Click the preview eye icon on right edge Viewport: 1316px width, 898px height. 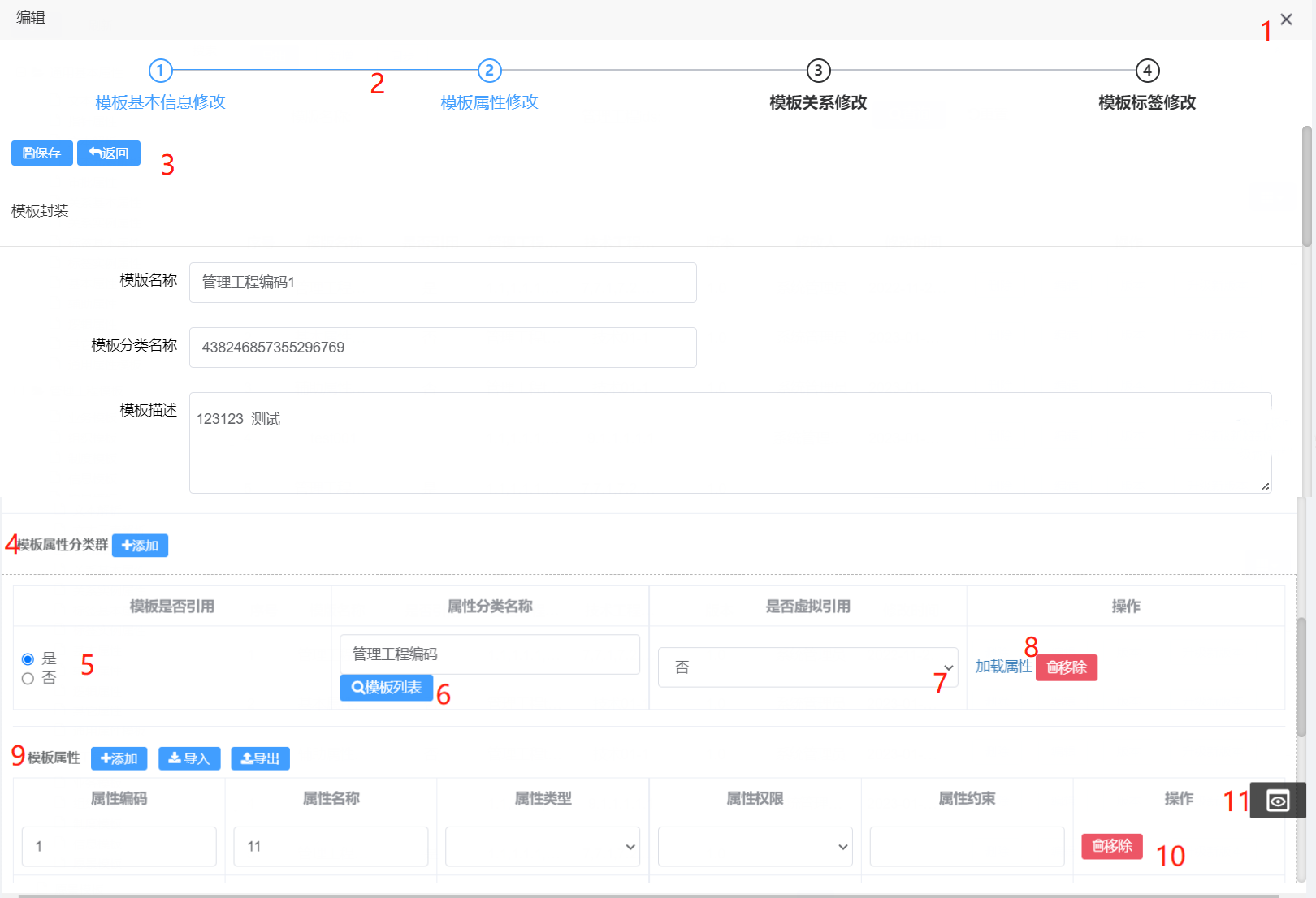click(x=1277, y=801)
